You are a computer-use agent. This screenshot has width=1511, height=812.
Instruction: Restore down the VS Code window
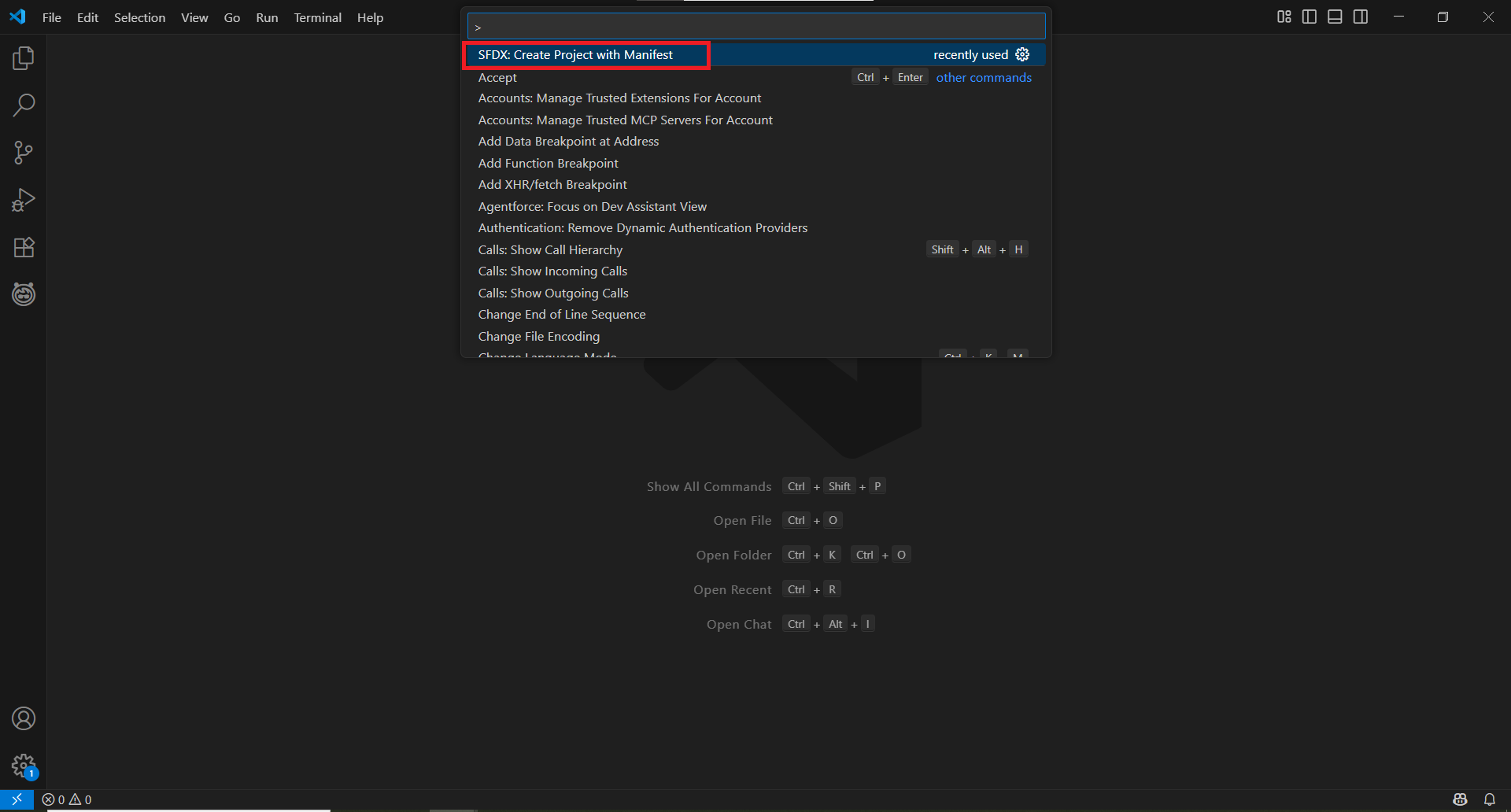1443,17
